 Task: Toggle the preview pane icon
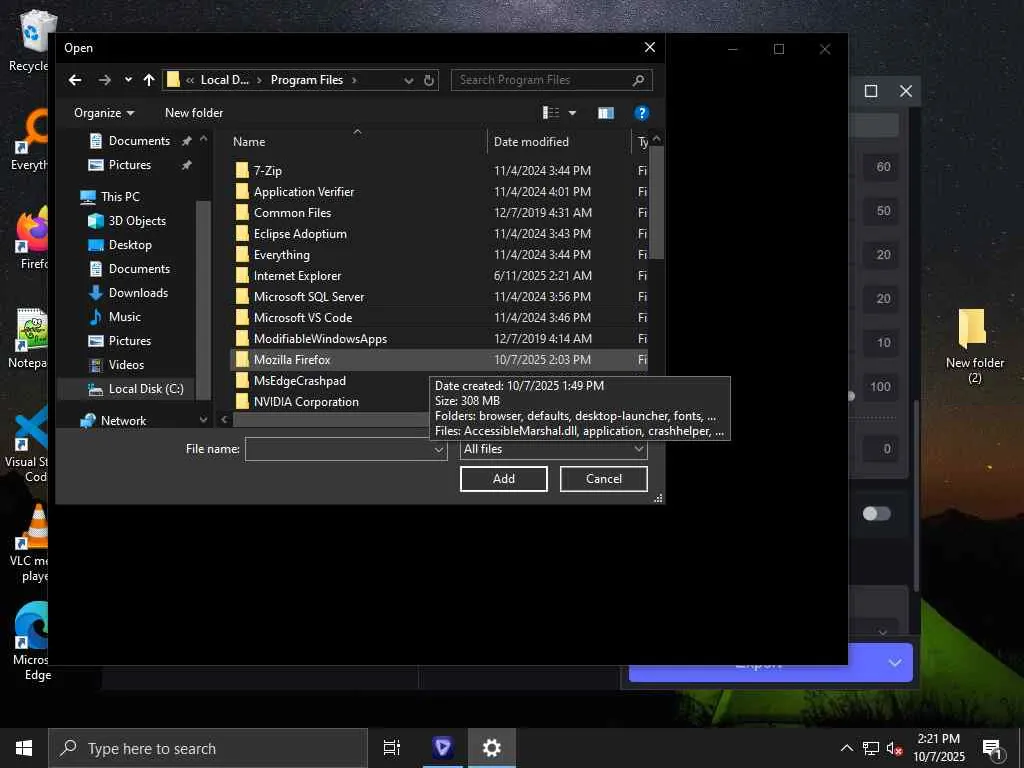click(x=606, y=113)
